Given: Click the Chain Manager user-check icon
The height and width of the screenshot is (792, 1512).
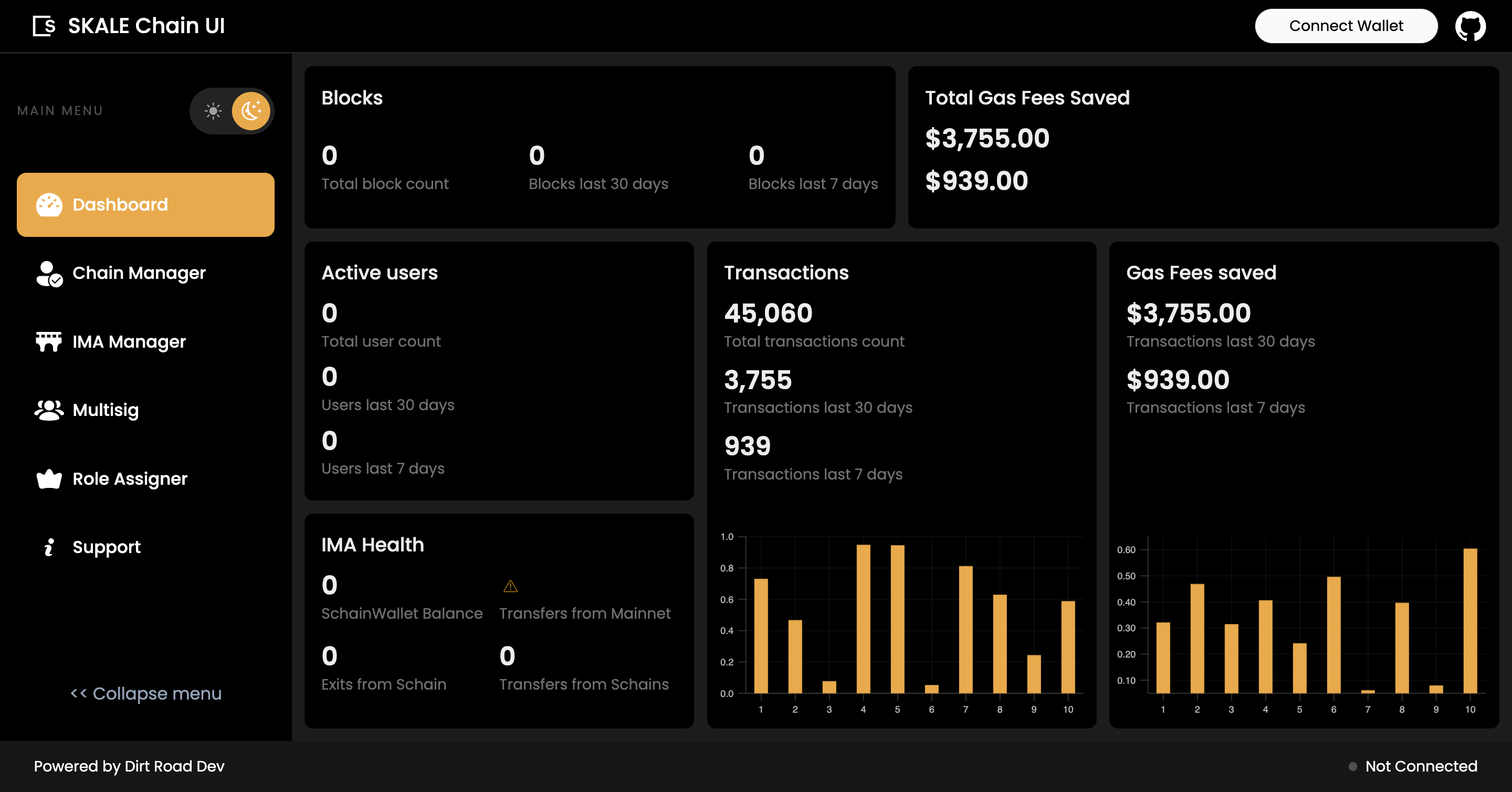Looking at the screenshot, I should [49, 274].
